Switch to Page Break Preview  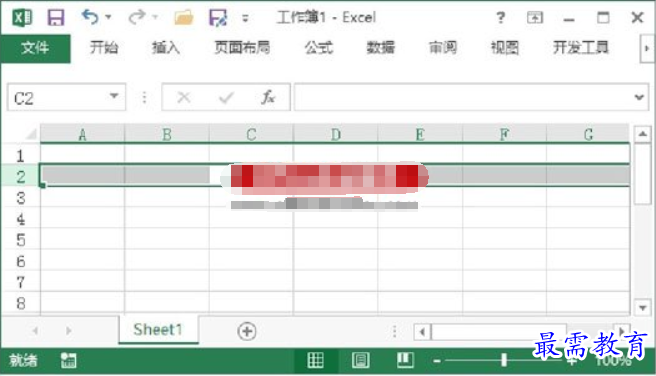(x=405, y=360)
